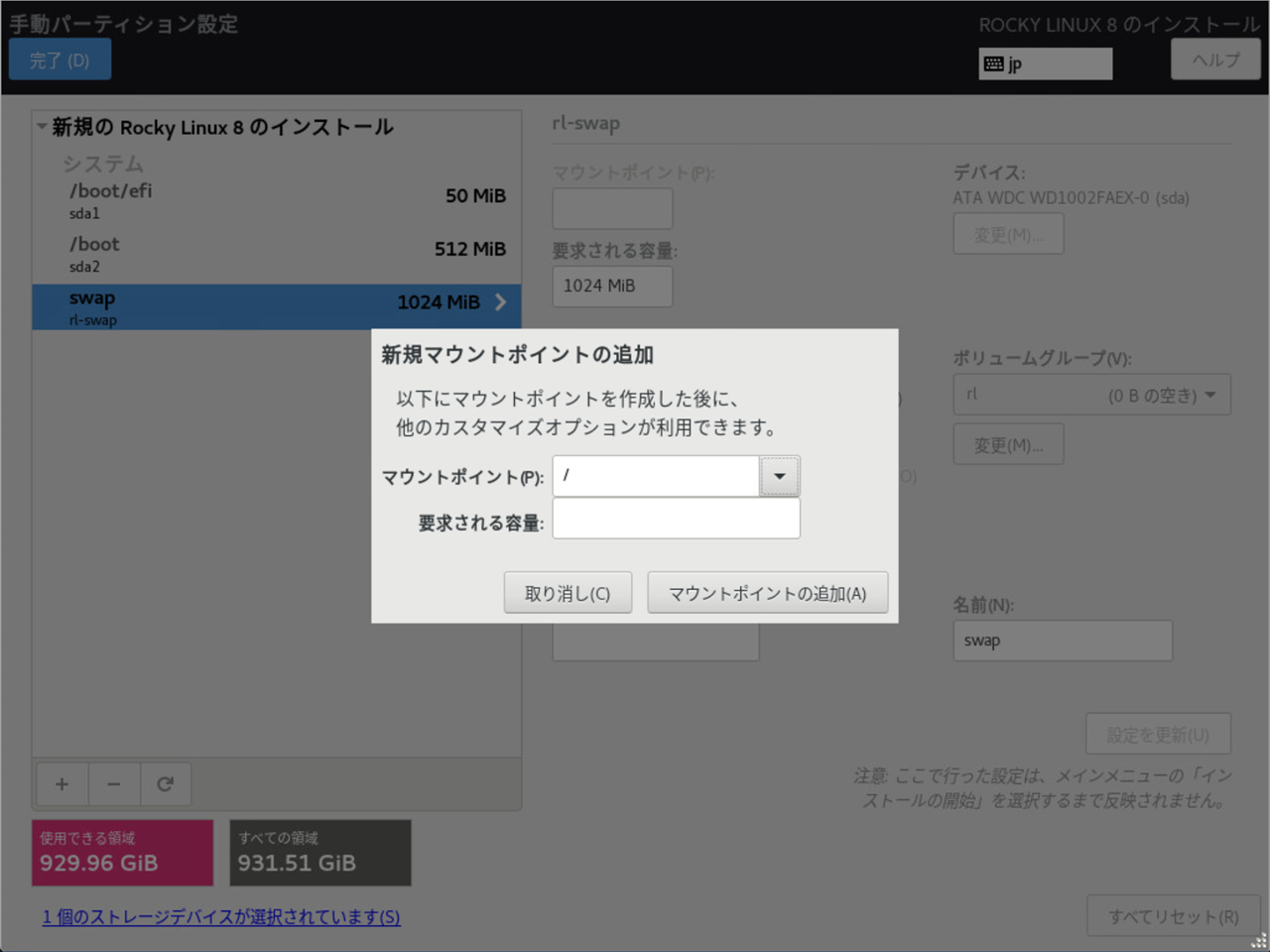Select the /boot sda2 partition entry
Screen dimensions: 1270x952
click(x=277, y=254)
